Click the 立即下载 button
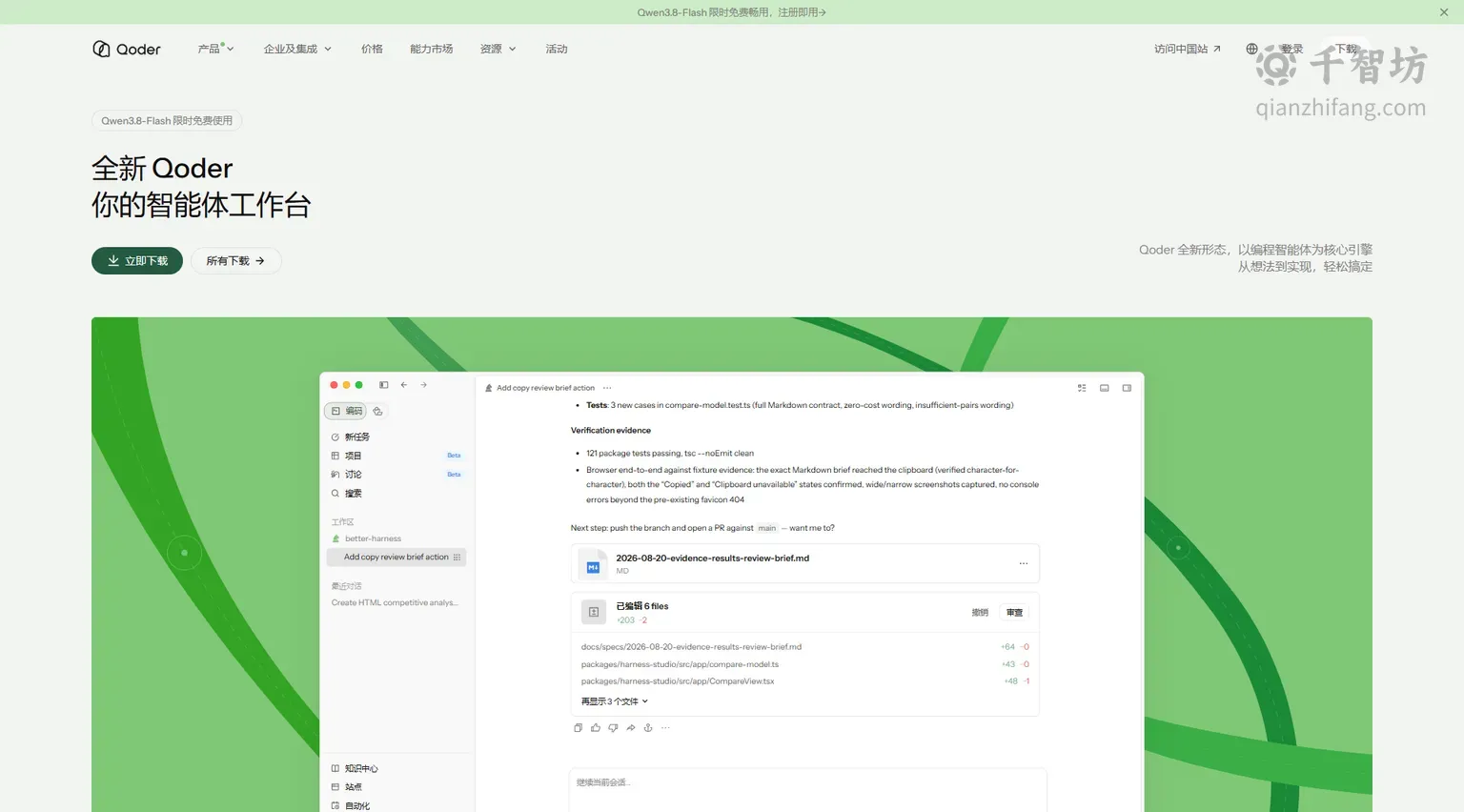Screen dimensions: 1464x812 137,261
